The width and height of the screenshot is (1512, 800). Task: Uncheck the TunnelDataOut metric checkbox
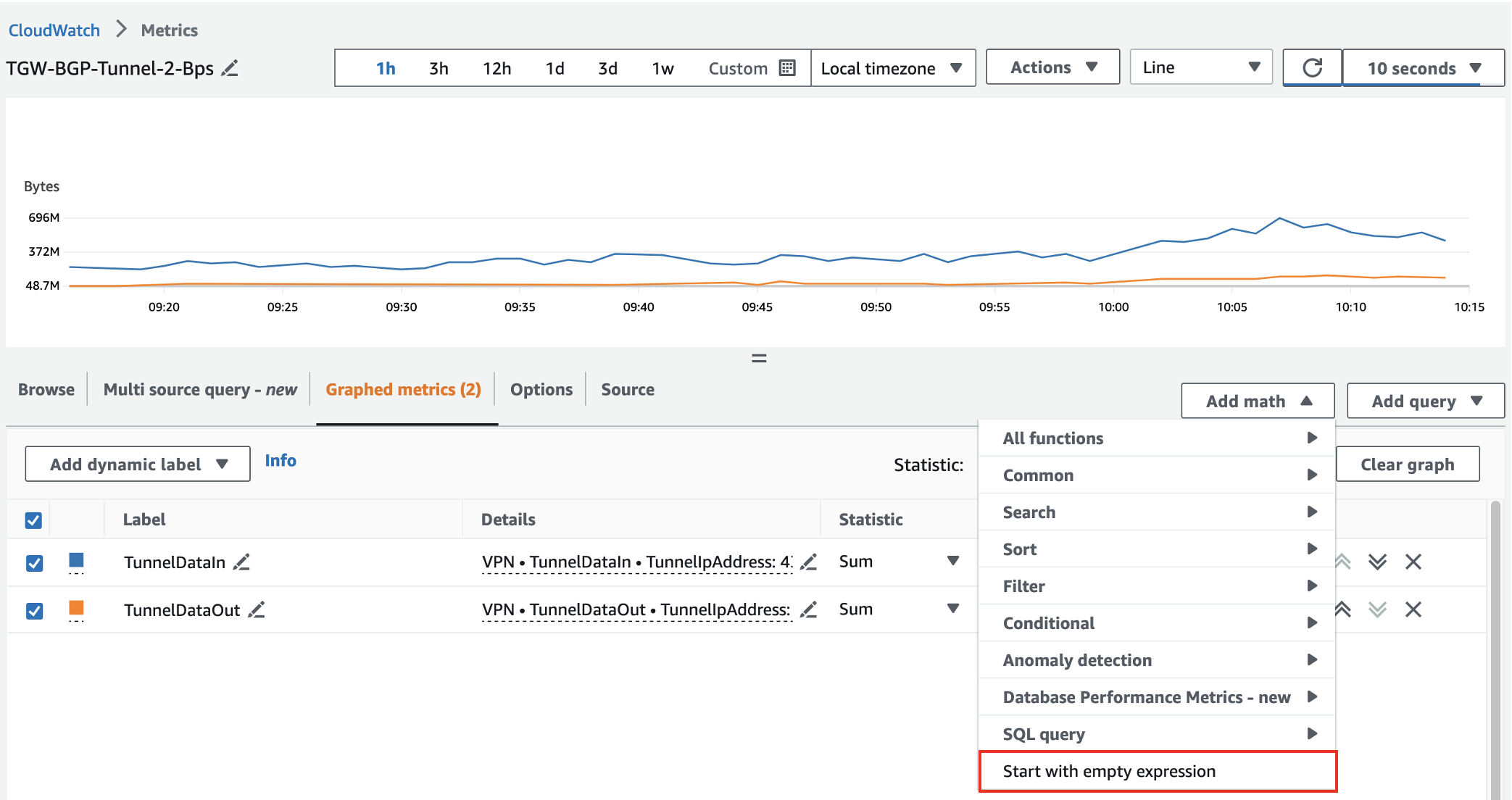[34, 611]
